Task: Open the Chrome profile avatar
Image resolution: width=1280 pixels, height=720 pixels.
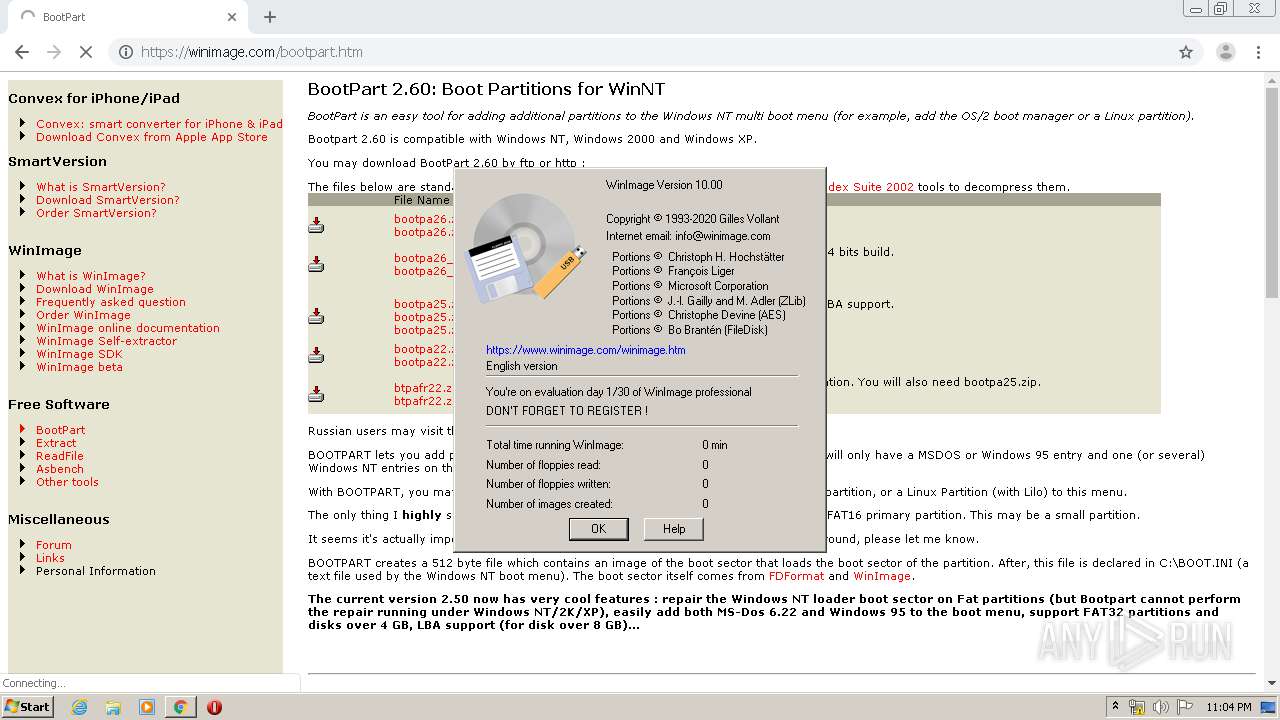Action: coord(1225,52)
